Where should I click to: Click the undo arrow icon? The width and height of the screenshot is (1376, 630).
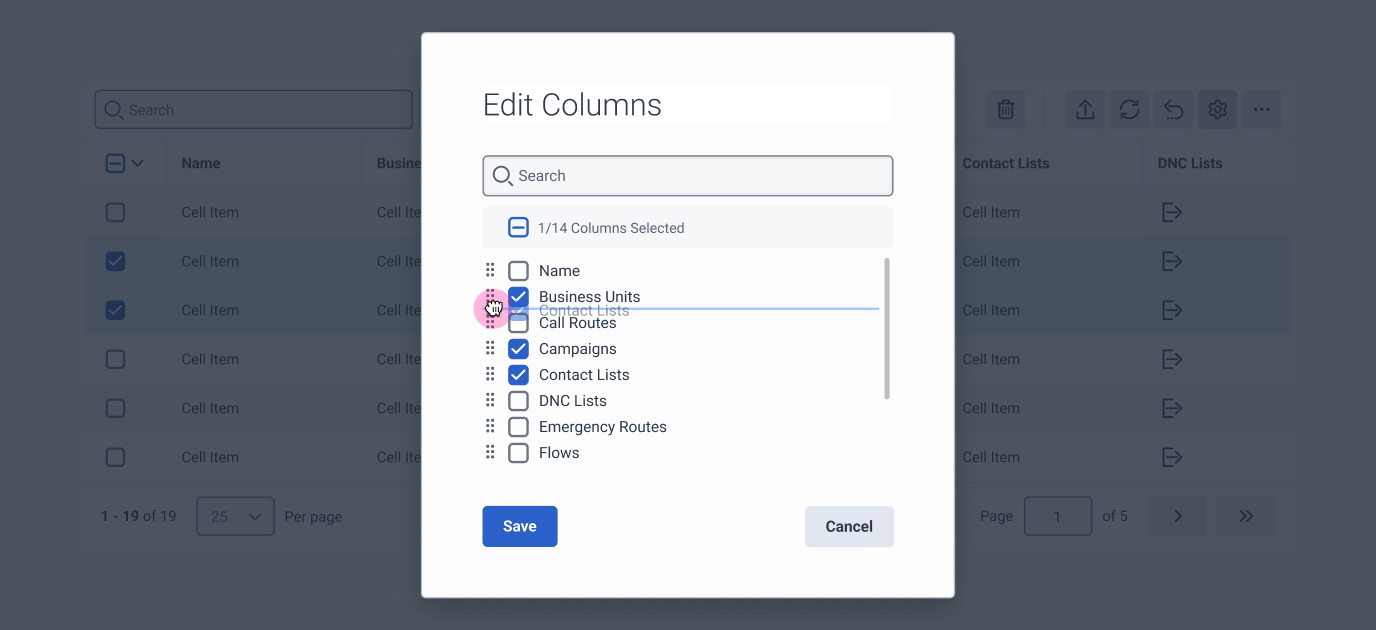[1173, 109]
